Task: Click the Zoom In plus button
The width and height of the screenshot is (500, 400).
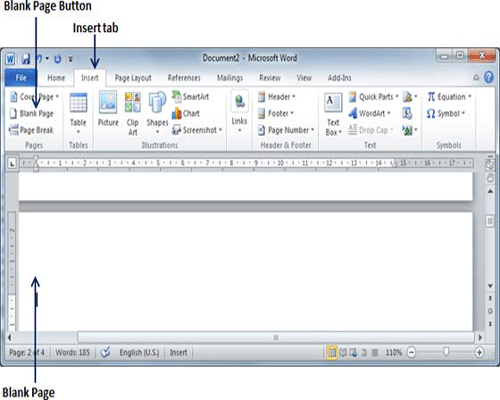Action: pos(479,352)
